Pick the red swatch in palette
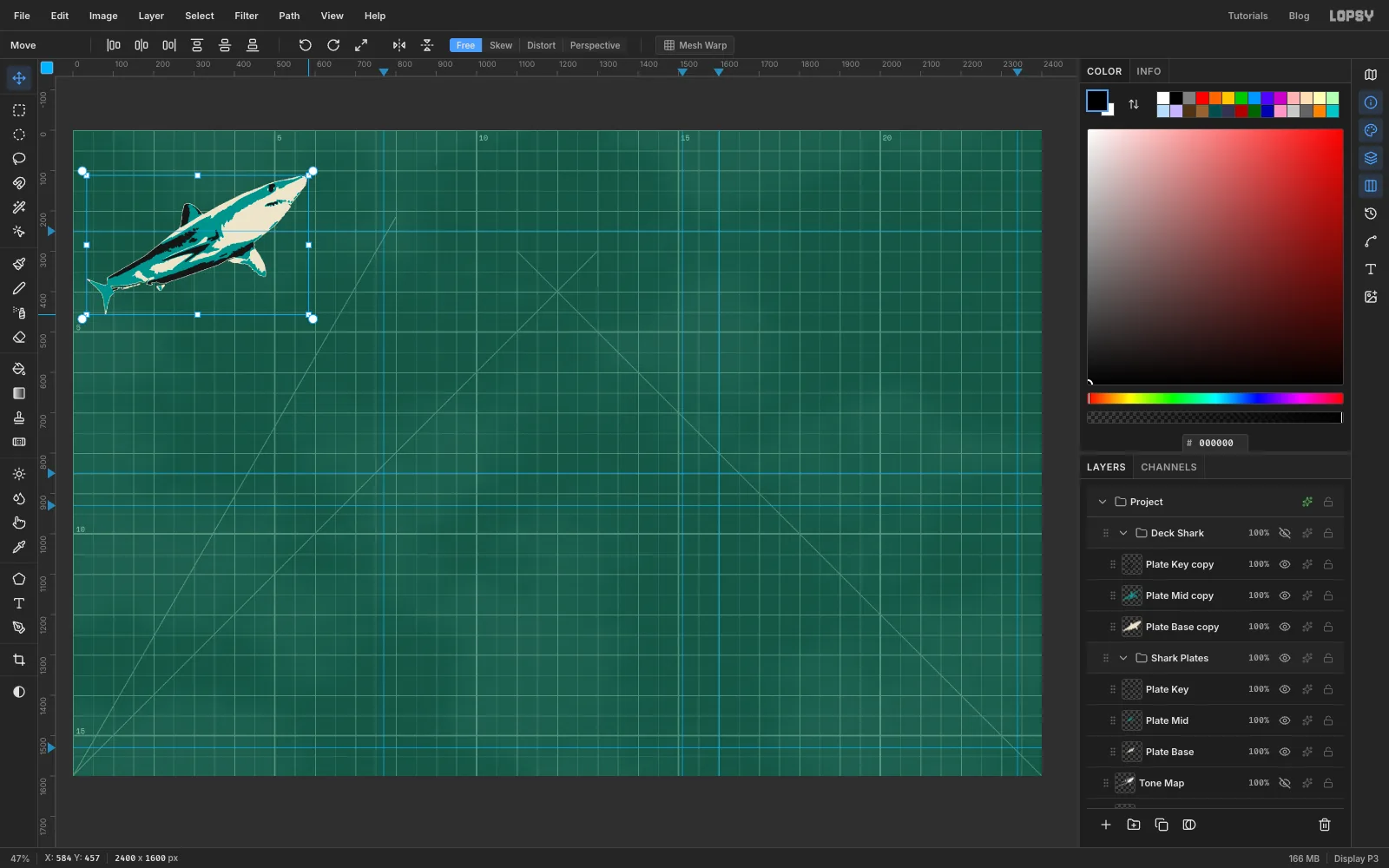This screenshot has height=868, width=1389. 1202,98
